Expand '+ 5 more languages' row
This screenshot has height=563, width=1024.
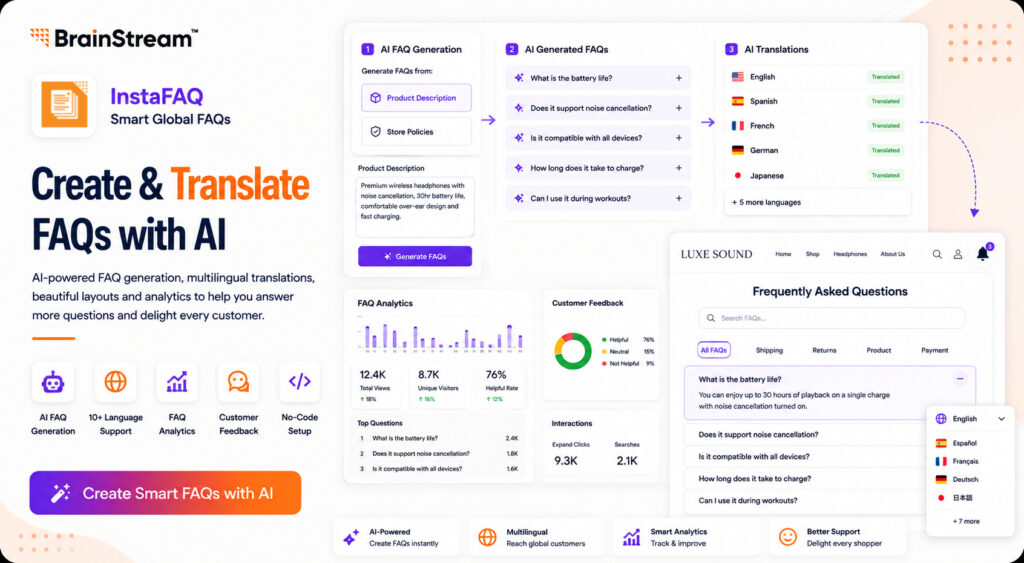pyautogui.click(x=817, y=202)
